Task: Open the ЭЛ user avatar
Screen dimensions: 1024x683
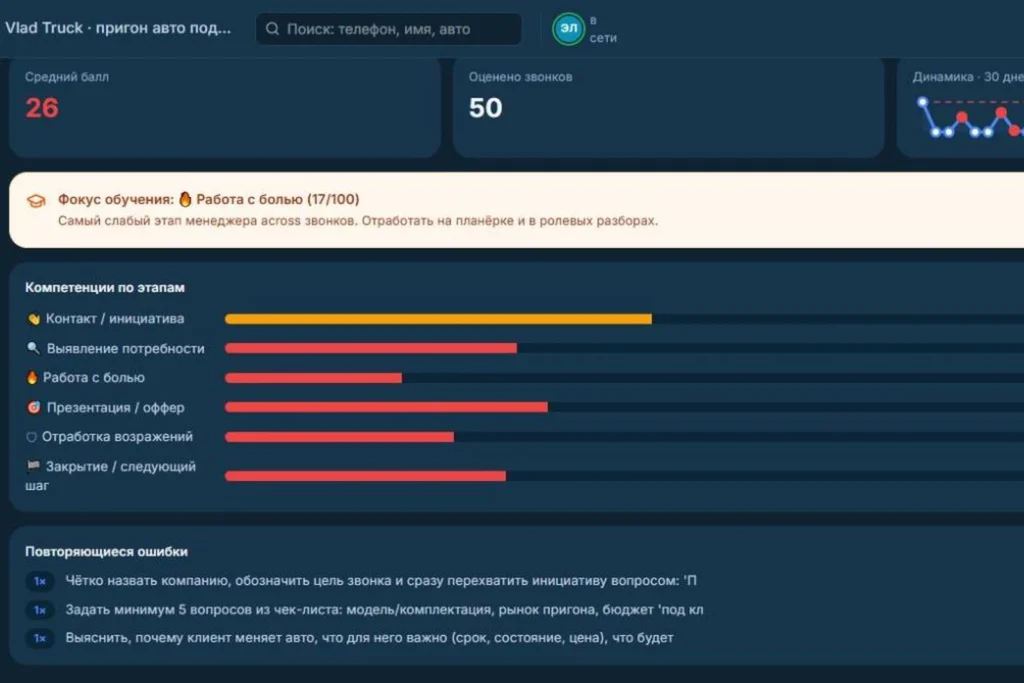Action: click(568, 29)
